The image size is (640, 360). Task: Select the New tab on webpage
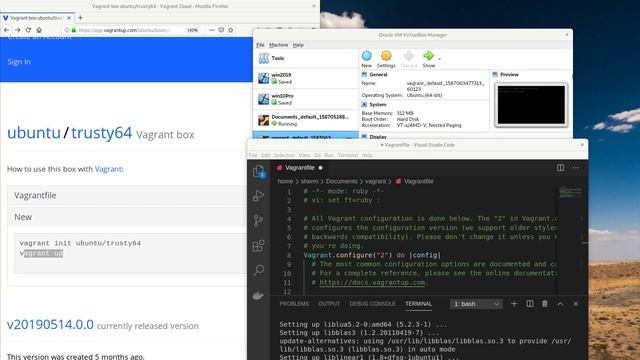(x=127, y=217)
